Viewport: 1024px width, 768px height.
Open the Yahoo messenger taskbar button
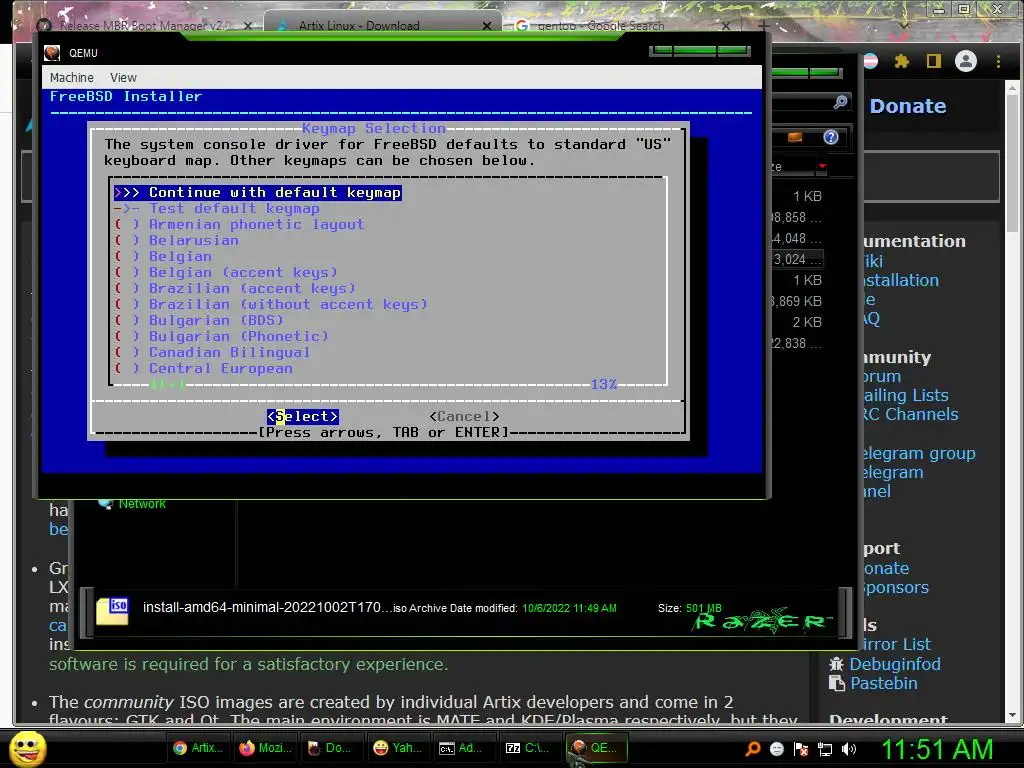[x=398, y=748]
